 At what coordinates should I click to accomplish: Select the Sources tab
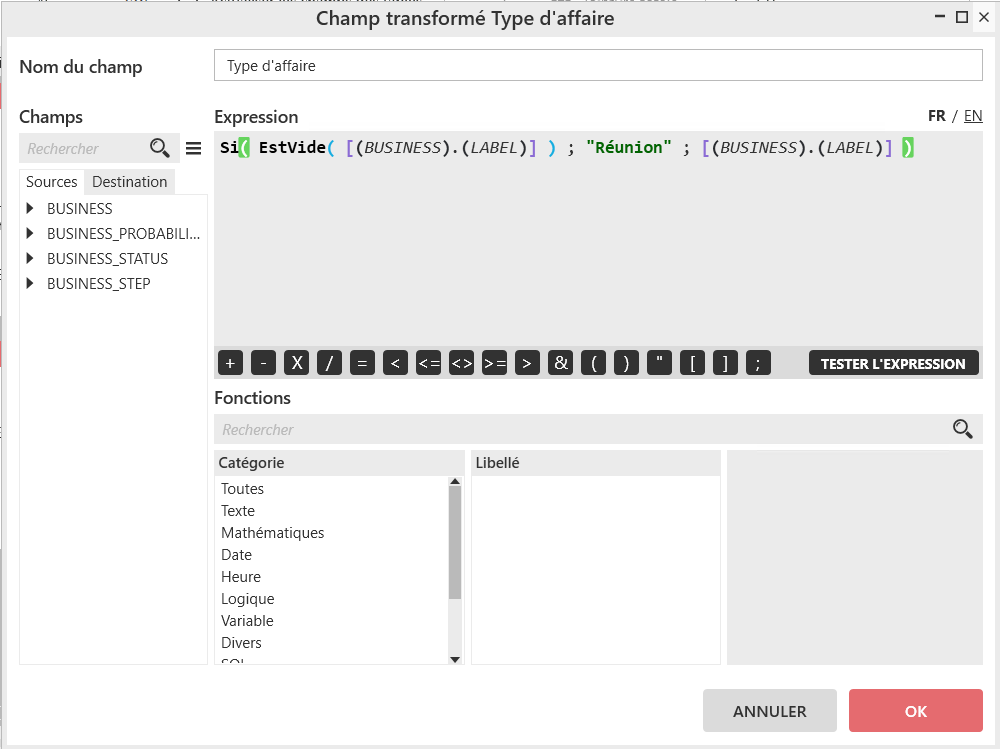click(x=52, y=182)
